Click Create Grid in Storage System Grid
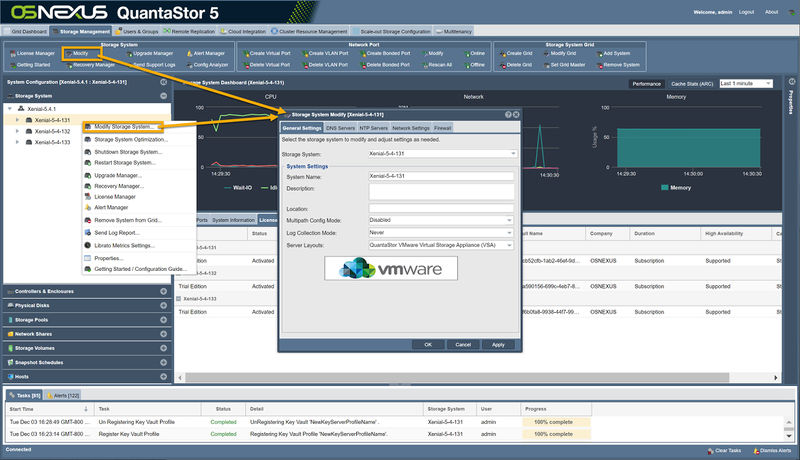Image resolution: width=800 pixels, height=460 pixels. click(x=516, y=54)
